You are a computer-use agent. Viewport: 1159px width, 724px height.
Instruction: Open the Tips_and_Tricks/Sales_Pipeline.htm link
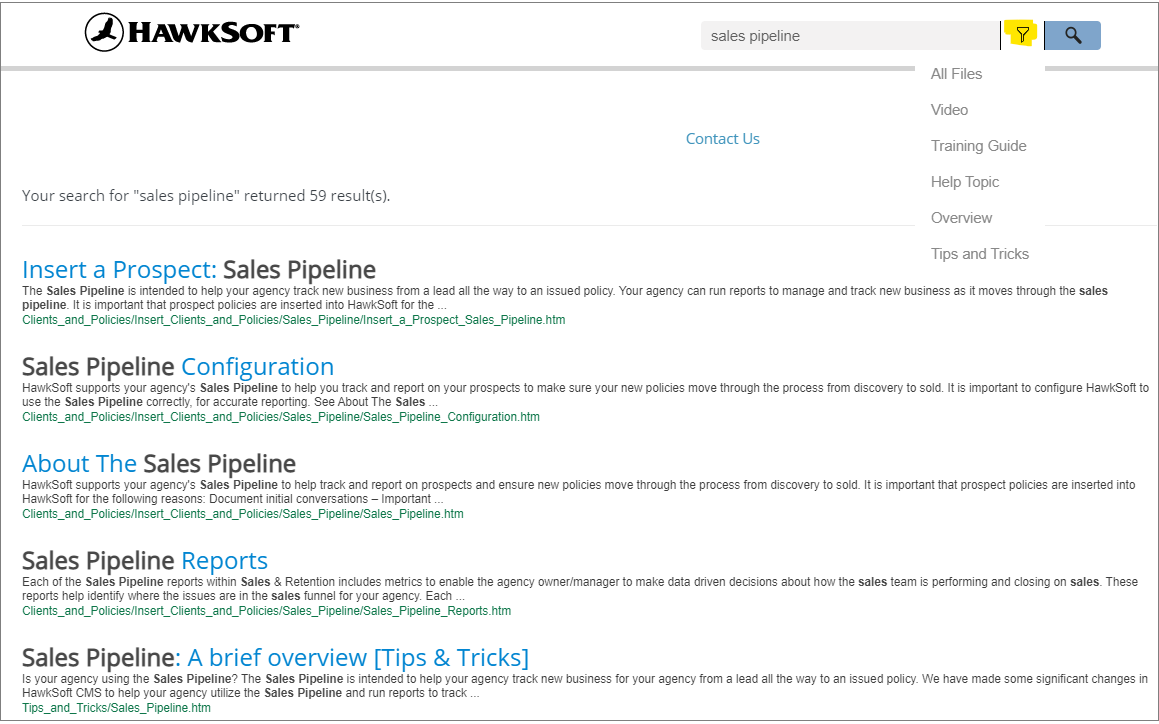tap(117, 707)
